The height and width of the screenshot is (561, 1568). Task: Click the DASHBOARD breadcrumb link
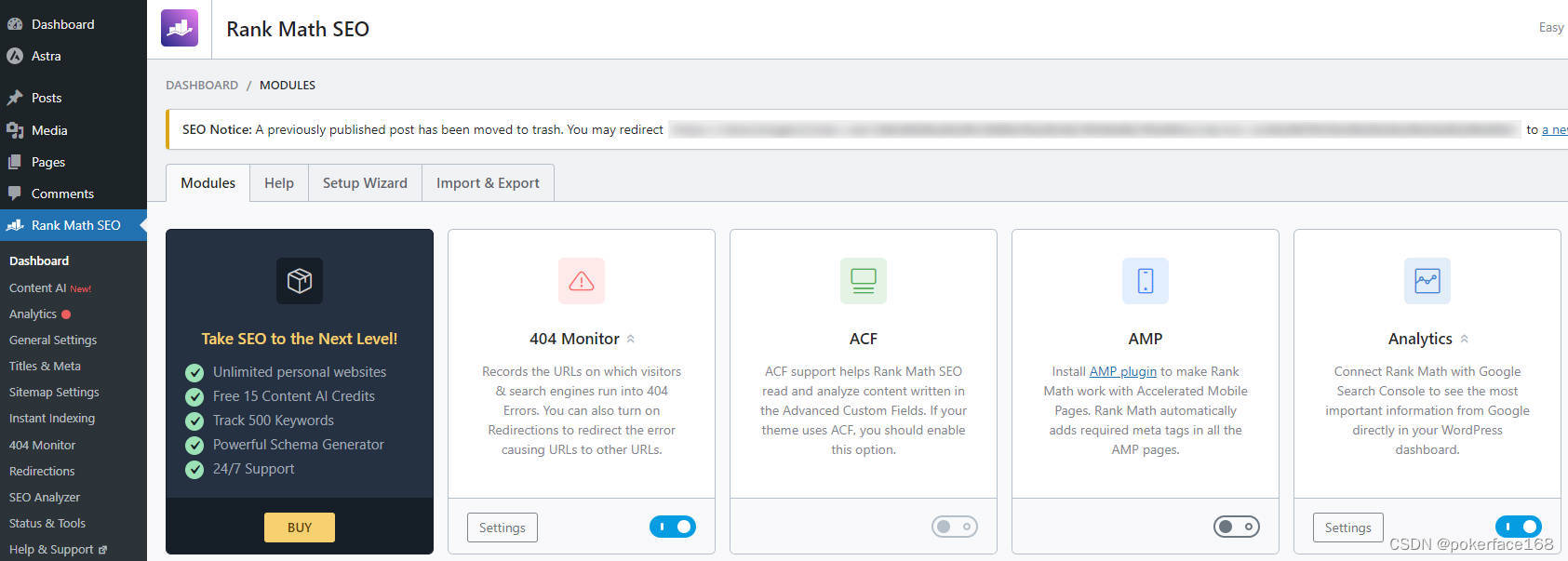tap(202, 85)
